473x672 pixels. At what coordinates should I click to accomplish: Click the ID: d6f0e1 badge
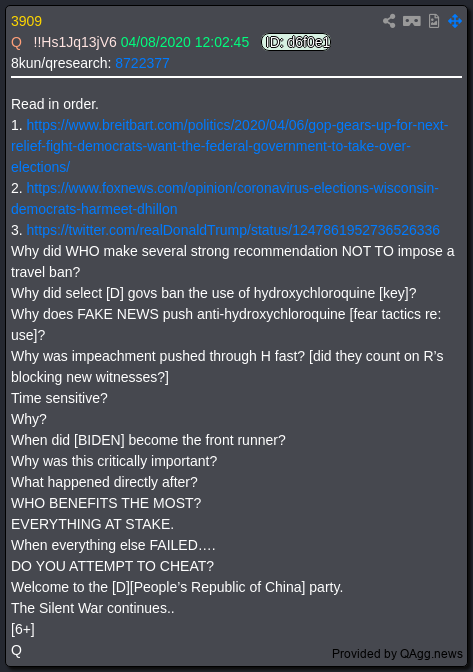tap(296, 42)
